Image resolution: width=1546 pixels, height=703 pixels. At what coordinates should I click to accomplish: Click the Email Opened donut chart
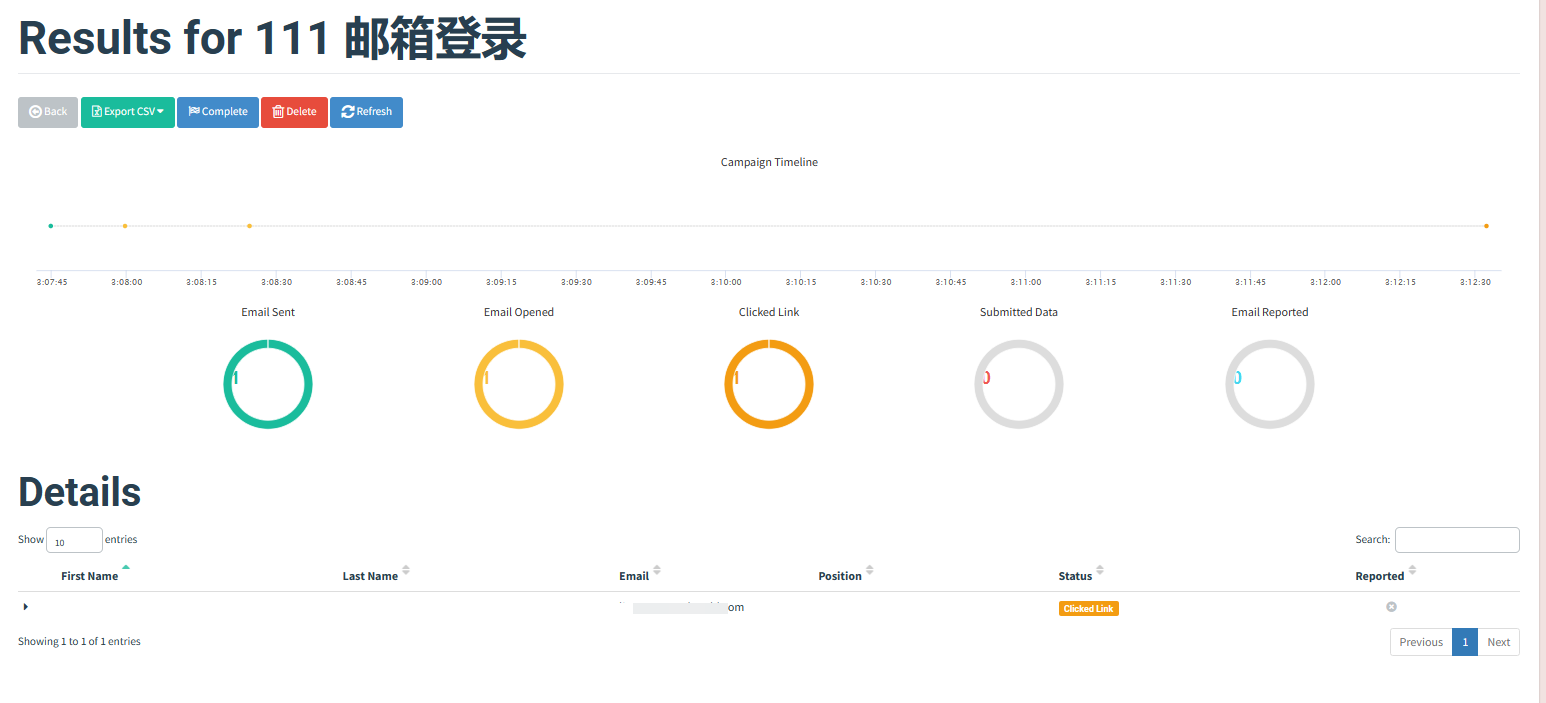[x=519, y=384]
